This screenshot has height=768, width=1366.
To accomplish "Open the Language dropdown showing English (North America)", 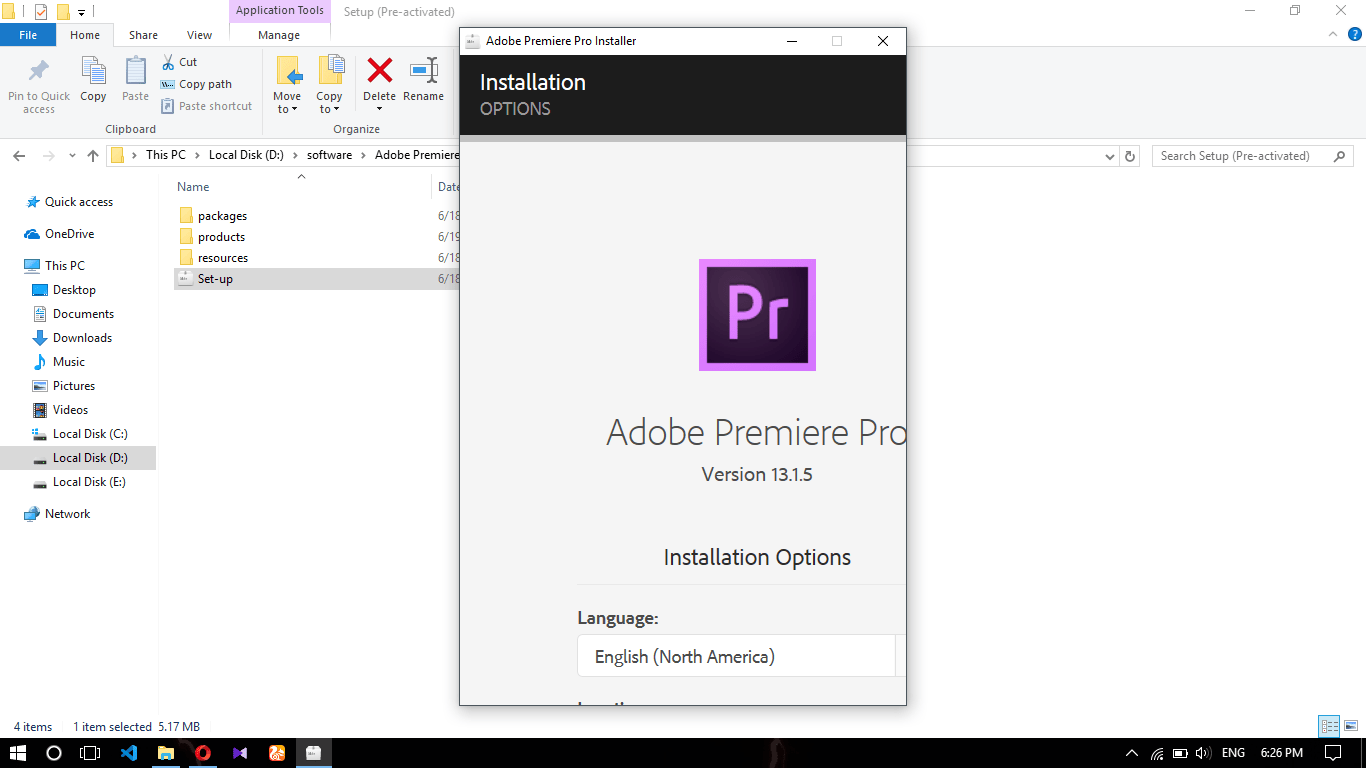I will (737, 656).
